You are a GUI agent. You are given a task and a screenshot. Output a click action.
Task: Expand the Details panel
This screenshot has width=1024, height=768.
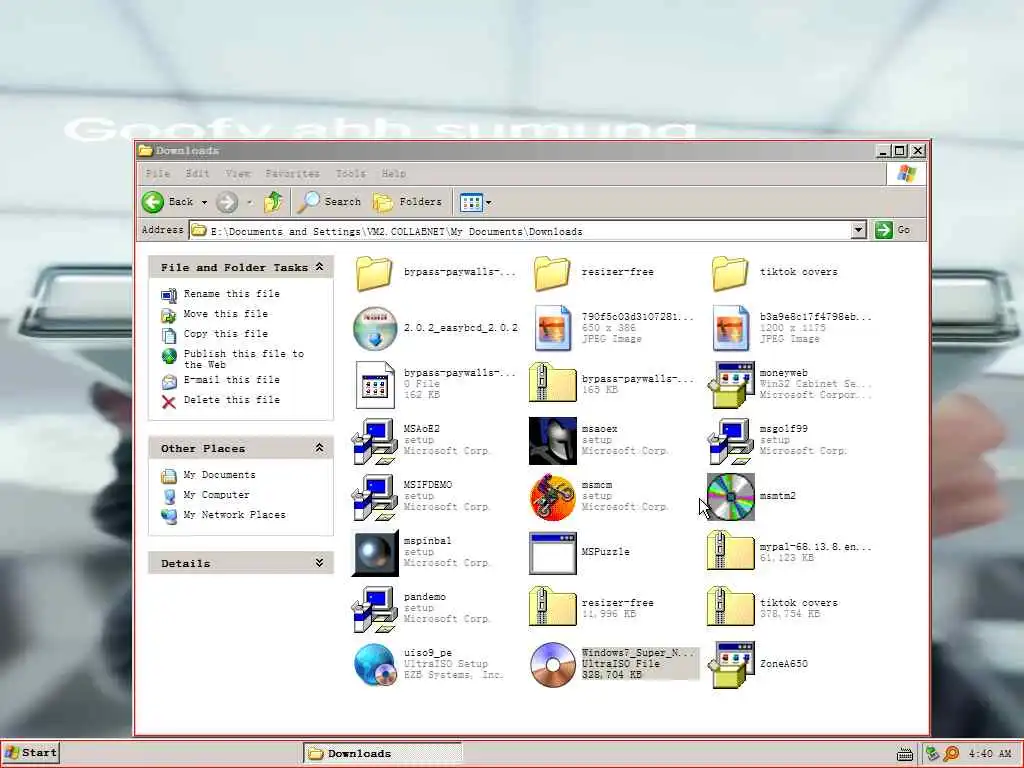(319, 562)
